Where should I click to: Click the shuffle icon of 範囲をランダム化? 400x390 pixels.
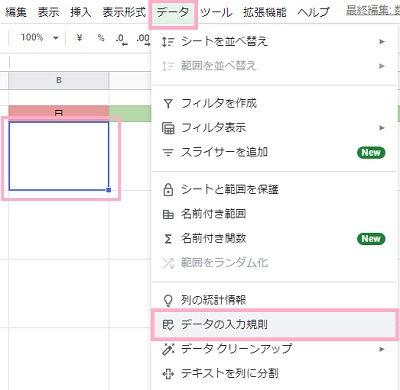point(168,263)
